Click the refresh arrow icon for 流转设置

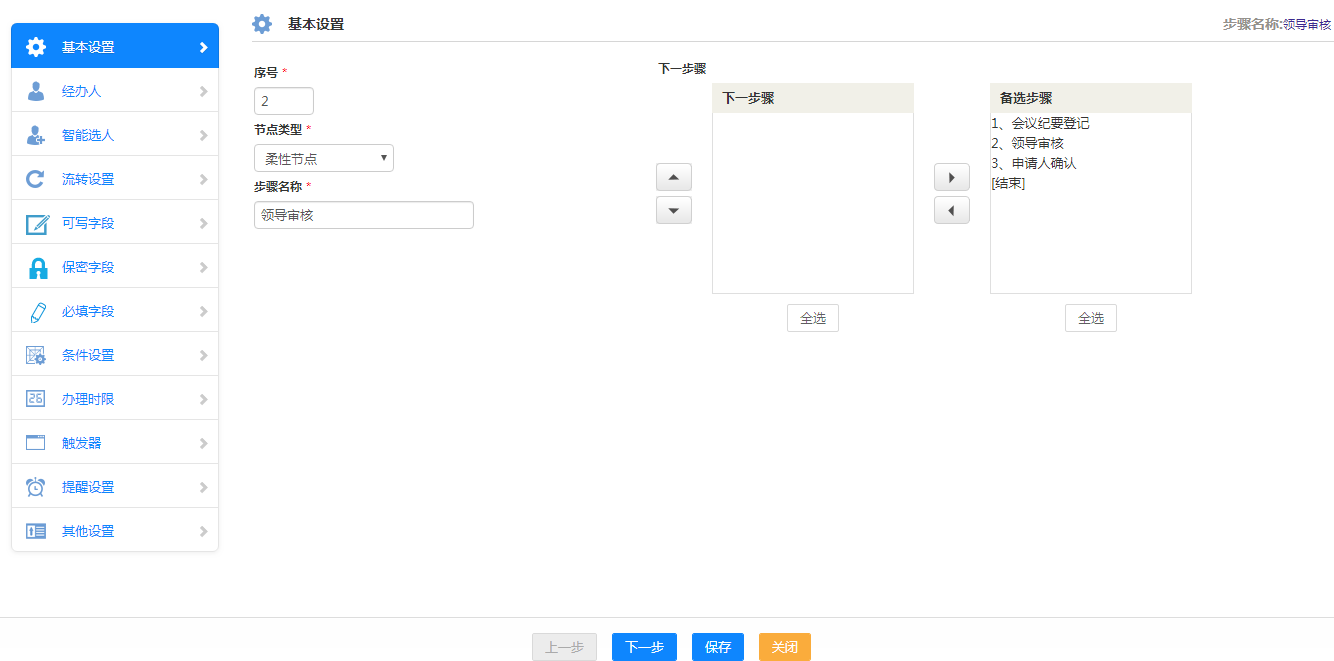point(36,180)
